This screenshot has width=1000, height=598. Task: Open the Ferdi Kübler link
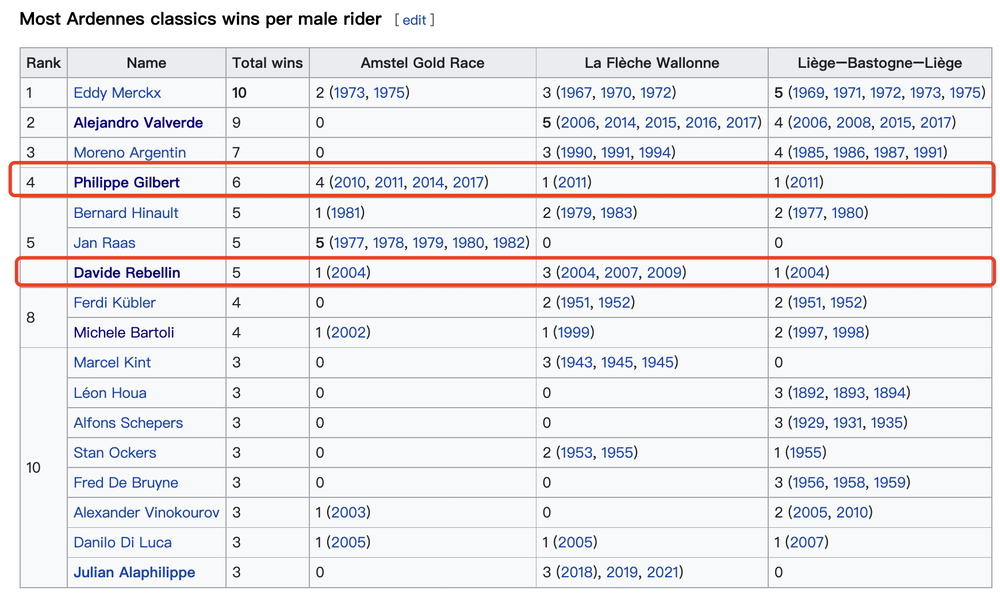pos(114,302)
